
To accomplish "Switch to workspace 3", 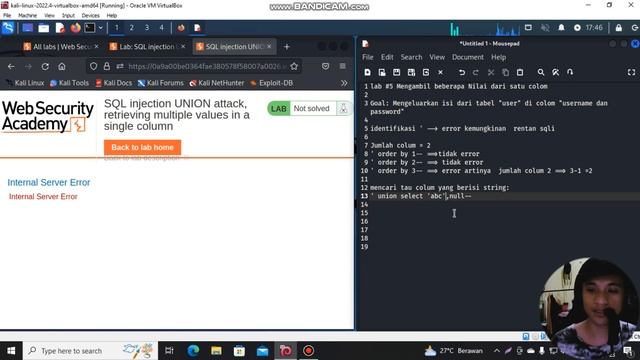I will click(147, 28).
